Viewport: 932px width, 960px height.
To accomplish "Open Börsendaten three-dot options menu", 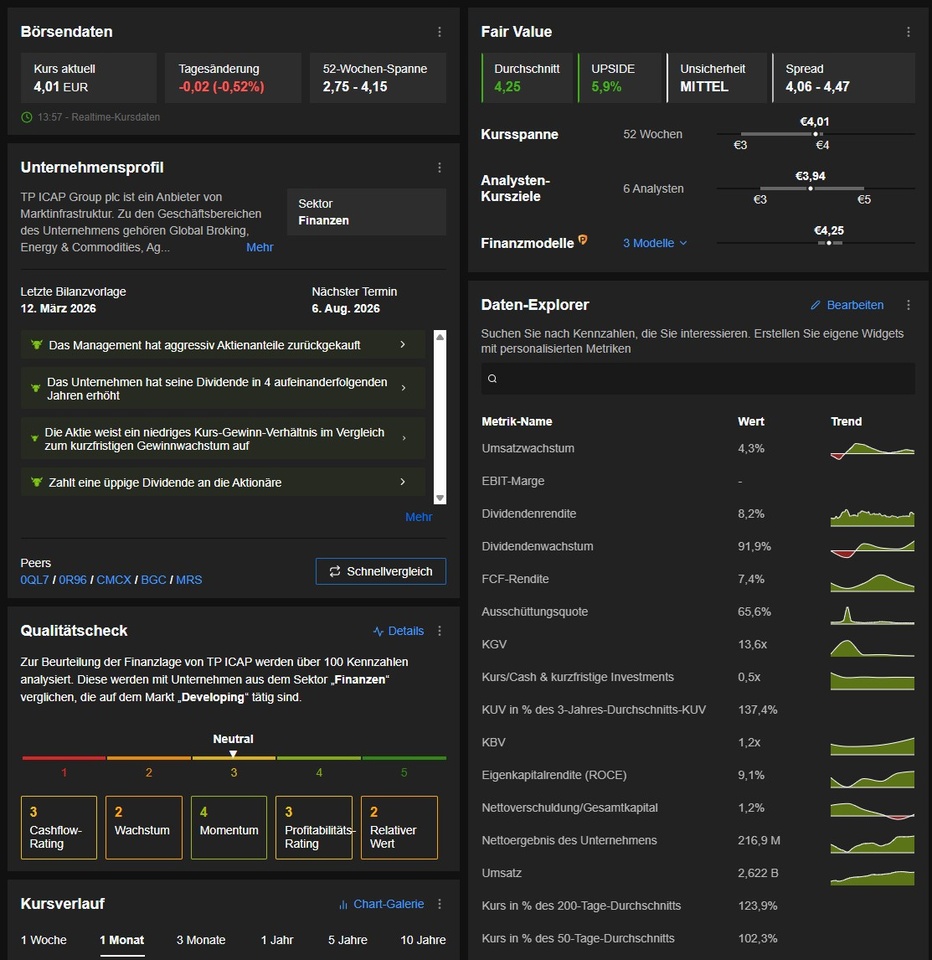I will click(x=439, y=32).
